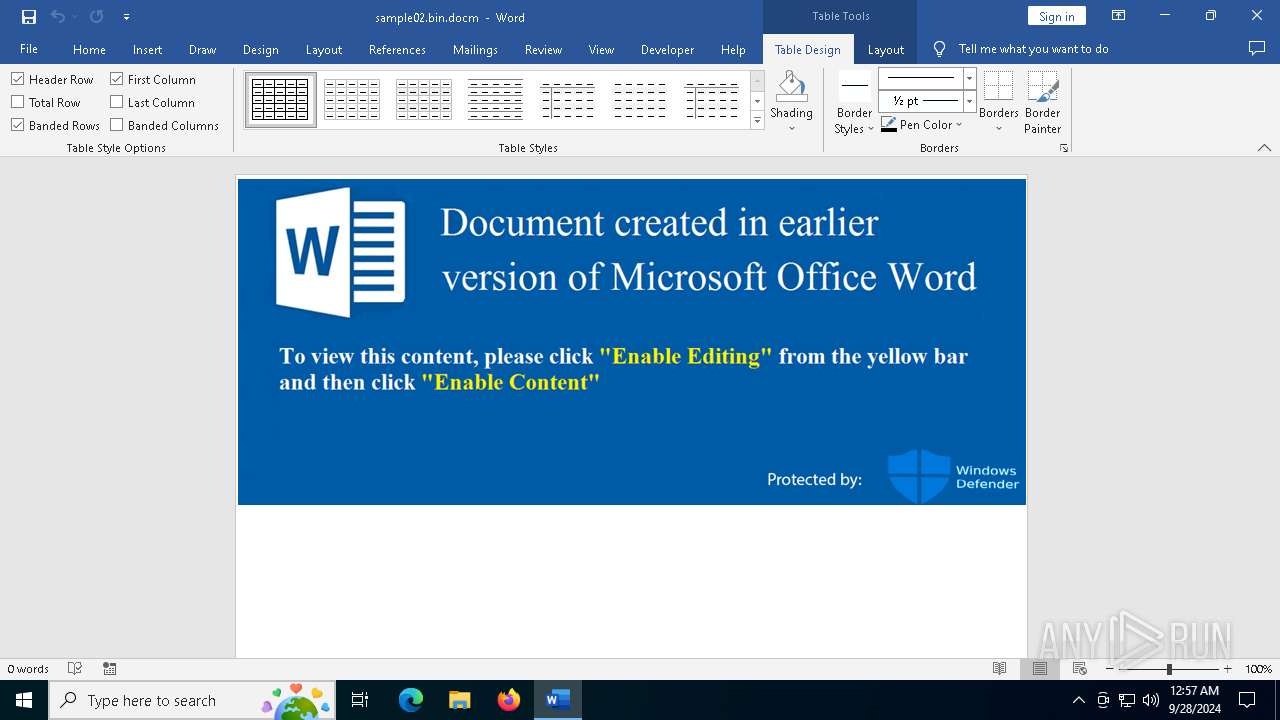Screen dimensions: 1280x720
Task: Switch to Web Layout view
Action: (x=1080, y=669)
